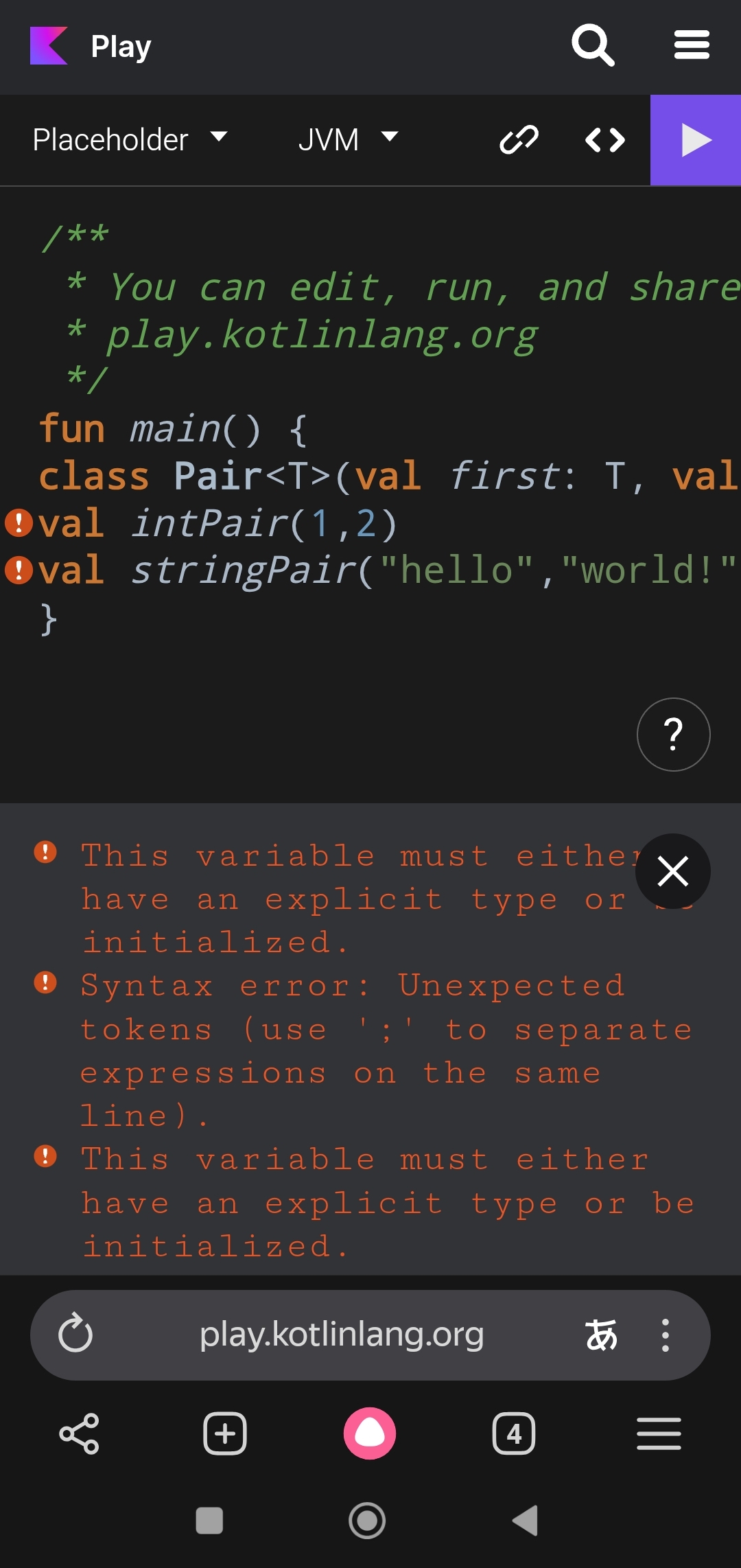Reload the page with the refresh icon
This screenshot has height=1568, width=741.
(75, 1334)
